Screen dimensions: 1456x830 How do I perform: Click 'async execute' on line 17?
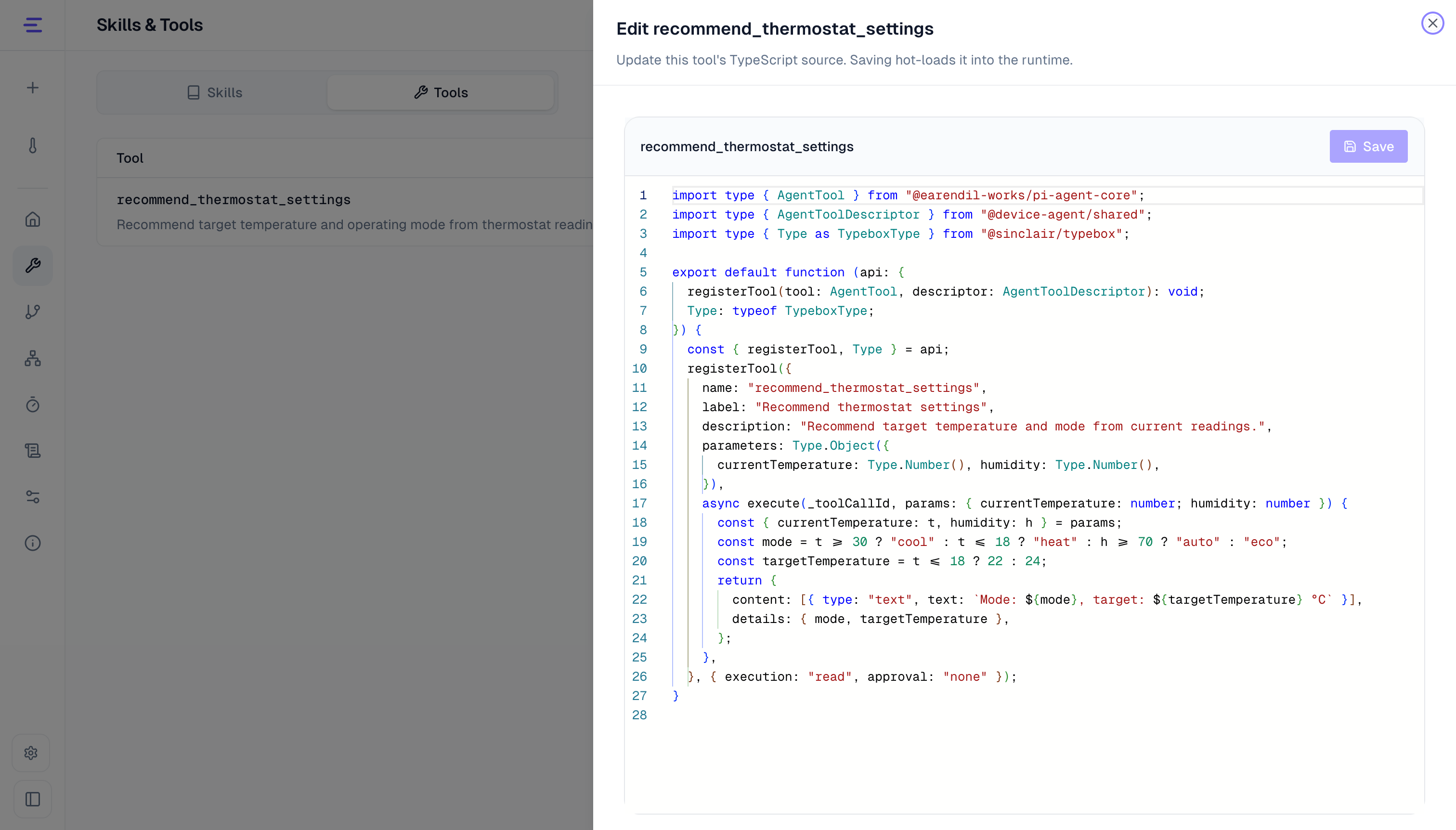point(751,504)
